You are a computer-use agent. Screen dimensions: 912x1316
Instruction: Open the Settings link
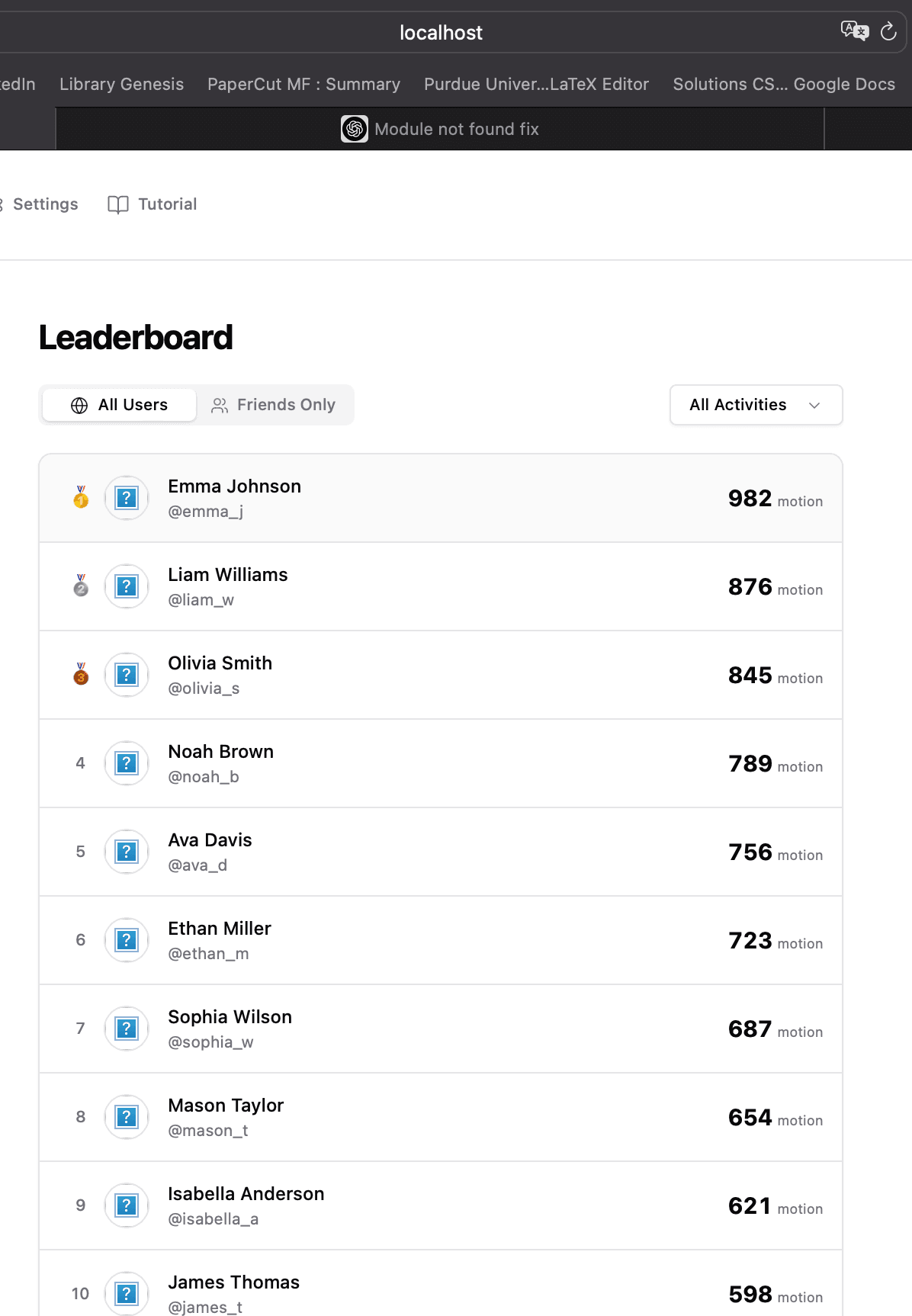click(46, 204)
